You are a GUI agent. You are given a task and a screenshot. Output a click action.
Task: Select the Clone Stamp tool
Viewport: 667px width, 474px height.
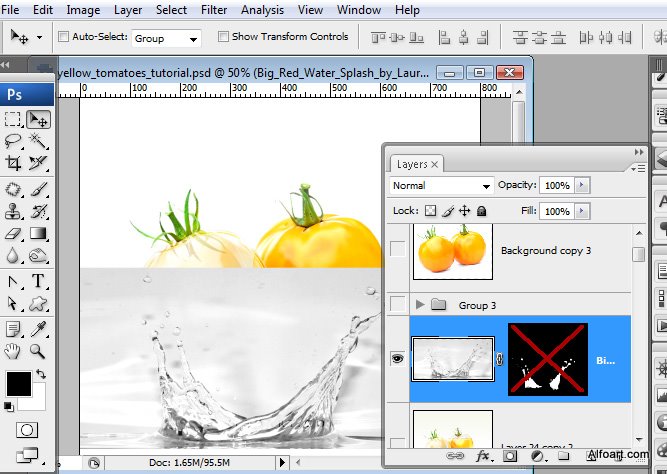tap(14, 211)
